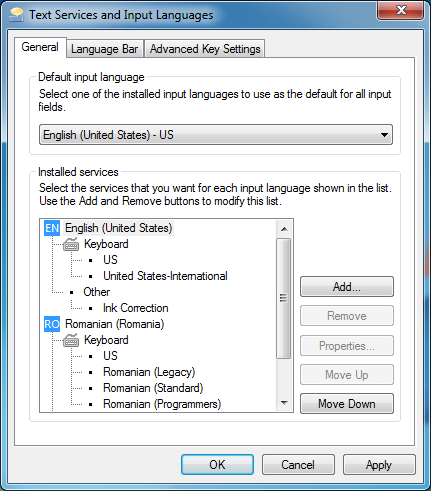This screenshot has width=431, height=491.
Task: Click the RO language badge icon
Action: [x=52, y=324]
